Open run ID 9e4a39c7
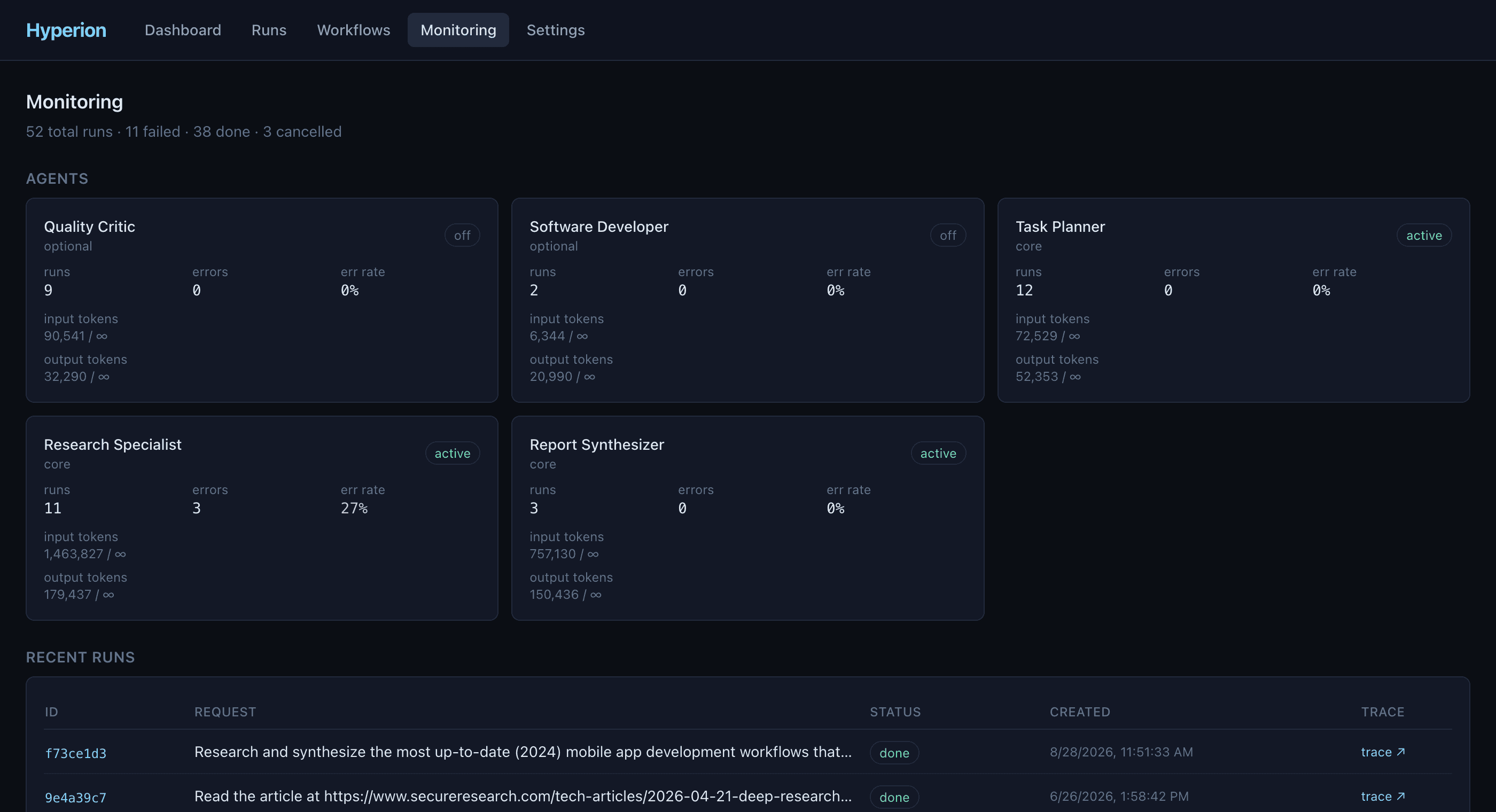The image size is (1496, 812). [x=76, y=798]
